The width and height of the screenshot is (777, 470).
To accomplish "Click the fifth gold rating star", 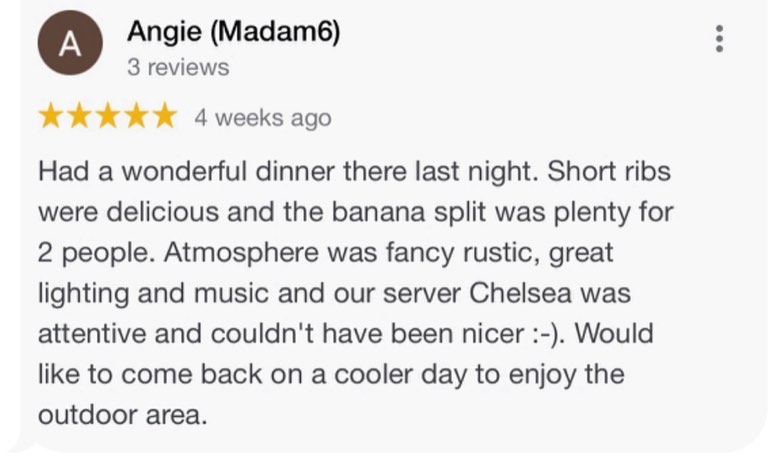I will tap(165, 117).
